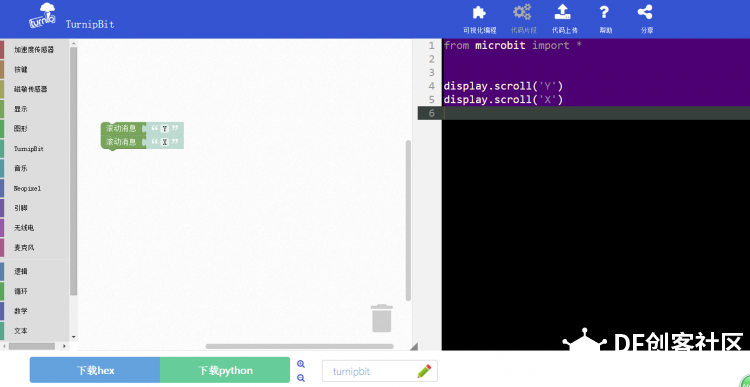Select the first 滚动消息 block (Y)
750x387 pixels.
(121, 128)
